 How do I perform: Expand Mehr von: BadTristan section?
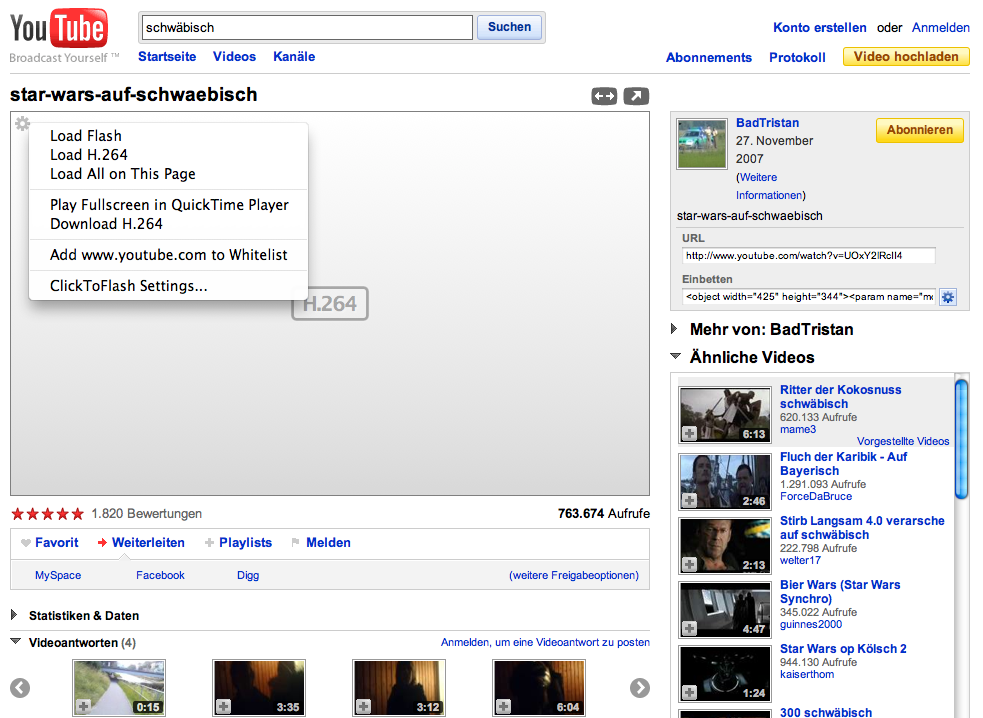675,329
